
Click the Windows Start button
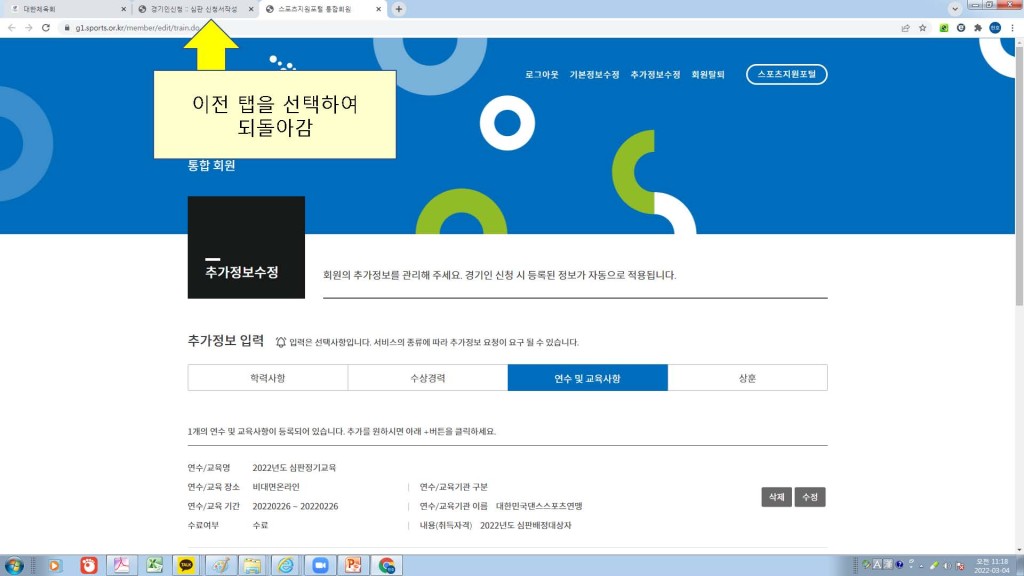[16, 565]
